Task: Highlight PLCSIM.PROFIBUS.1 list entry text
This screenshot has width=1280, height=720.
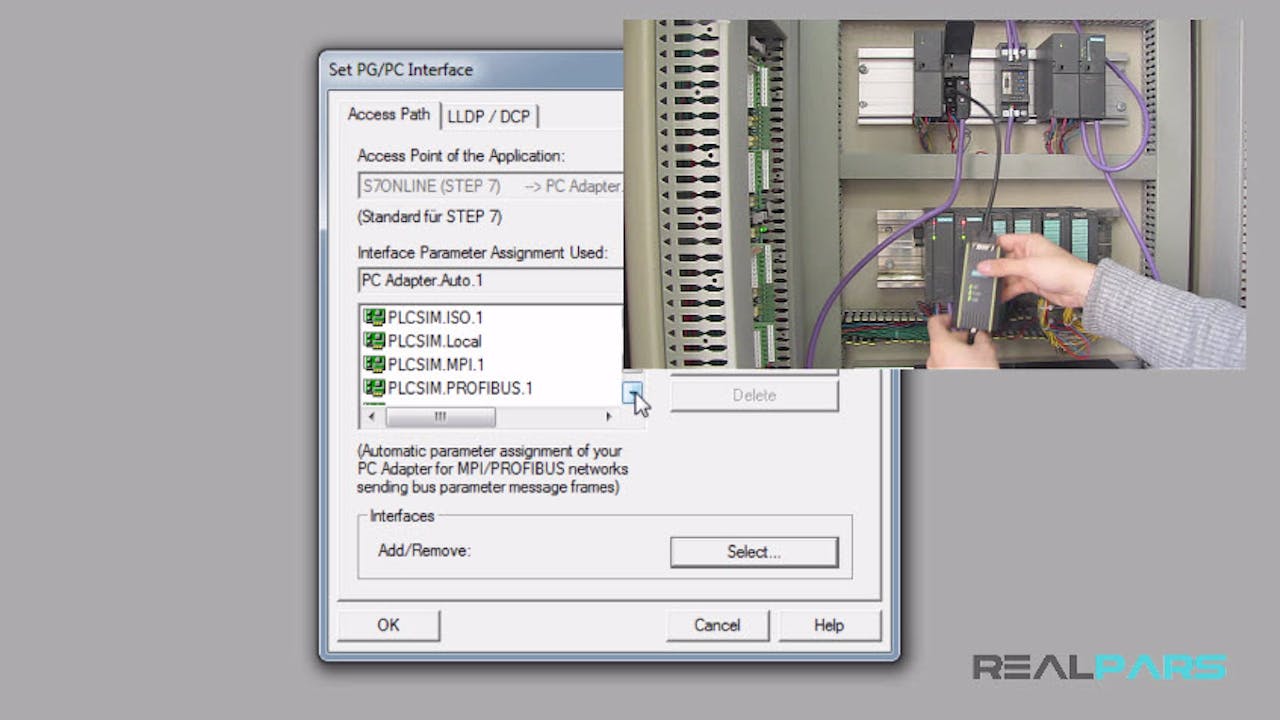Action: coord(460,388)
